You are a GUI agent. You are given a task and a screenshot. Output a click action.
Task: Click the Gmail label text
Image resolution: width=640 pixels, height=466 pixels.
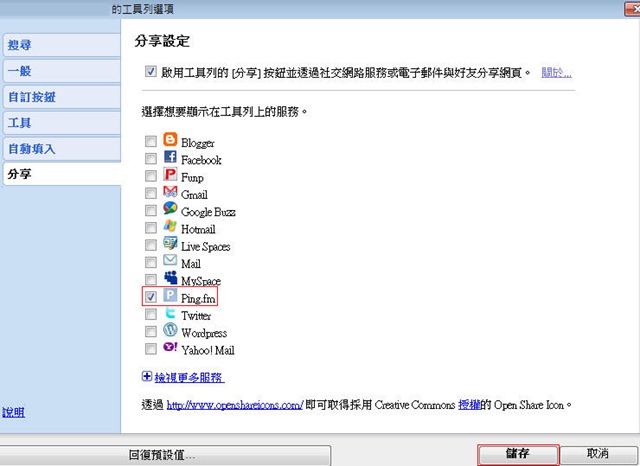tap(194, 195)
